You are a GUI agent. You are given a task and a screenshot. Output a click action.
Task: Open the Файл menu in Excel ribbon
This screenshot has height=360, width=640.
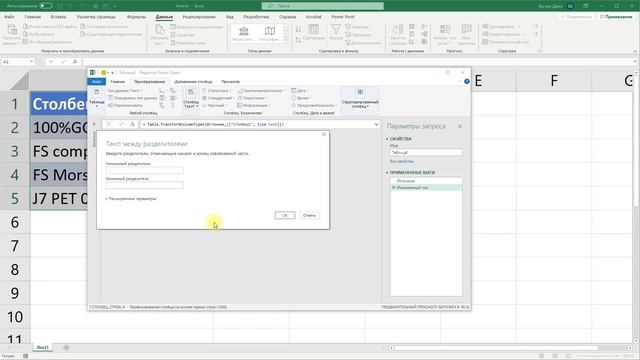(x=9, y=17)
